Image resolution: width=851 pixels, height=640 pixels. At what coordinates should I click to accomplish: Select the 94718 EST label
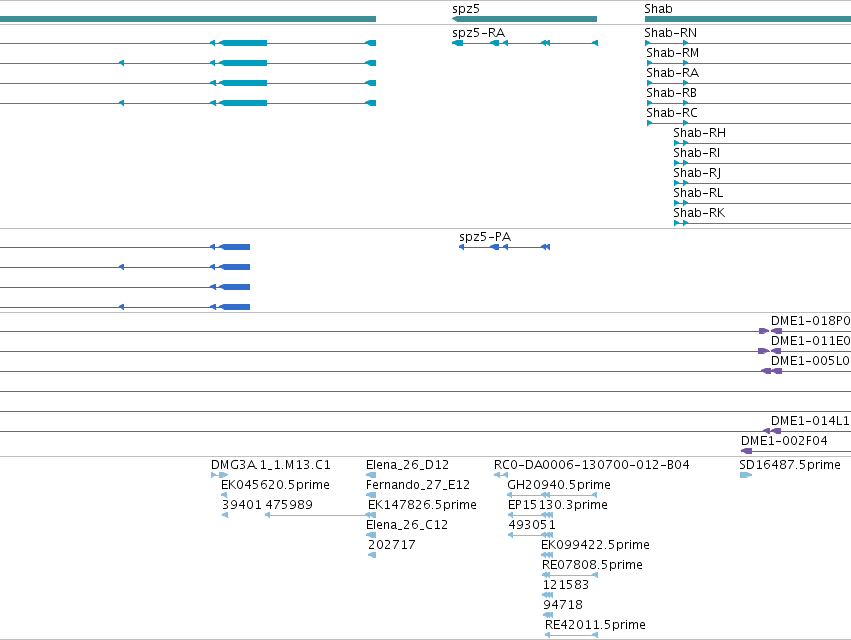563,605
